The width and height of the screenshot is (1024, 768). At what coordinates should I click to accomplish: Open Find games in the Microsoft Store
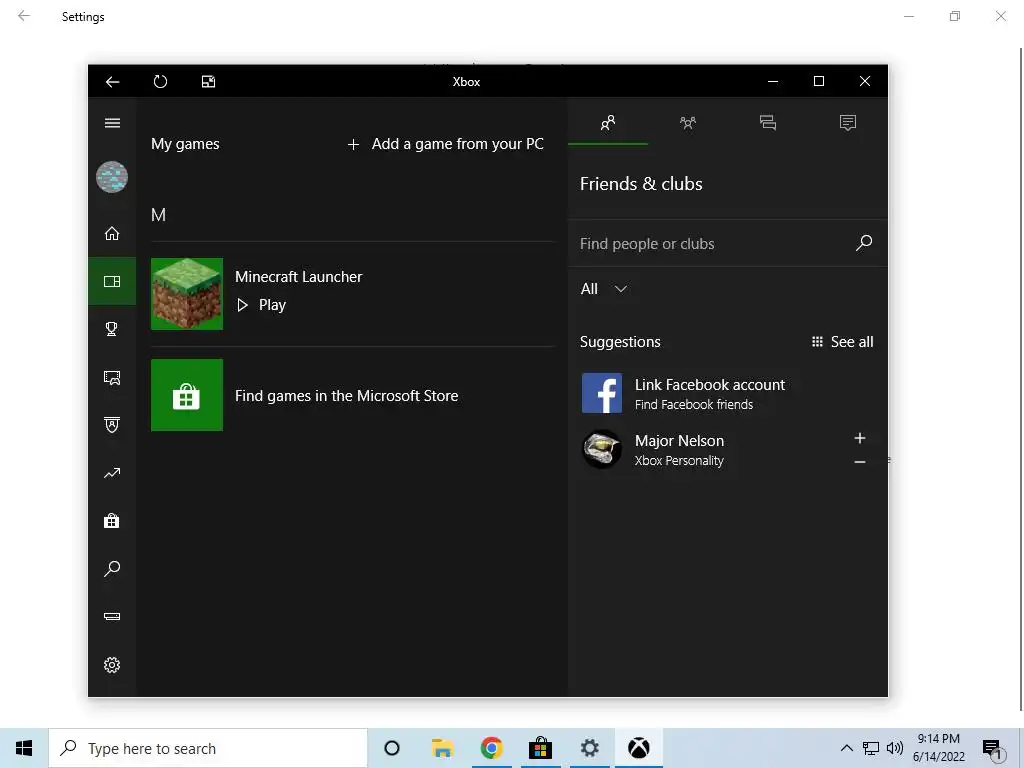346,396
